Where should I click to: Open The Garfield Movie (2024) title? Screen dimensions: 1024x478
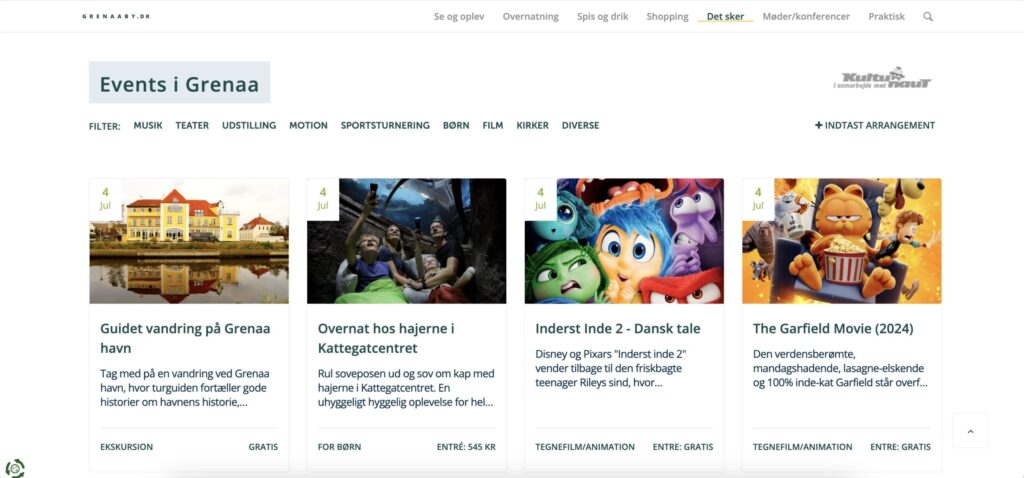coord(833,328)
